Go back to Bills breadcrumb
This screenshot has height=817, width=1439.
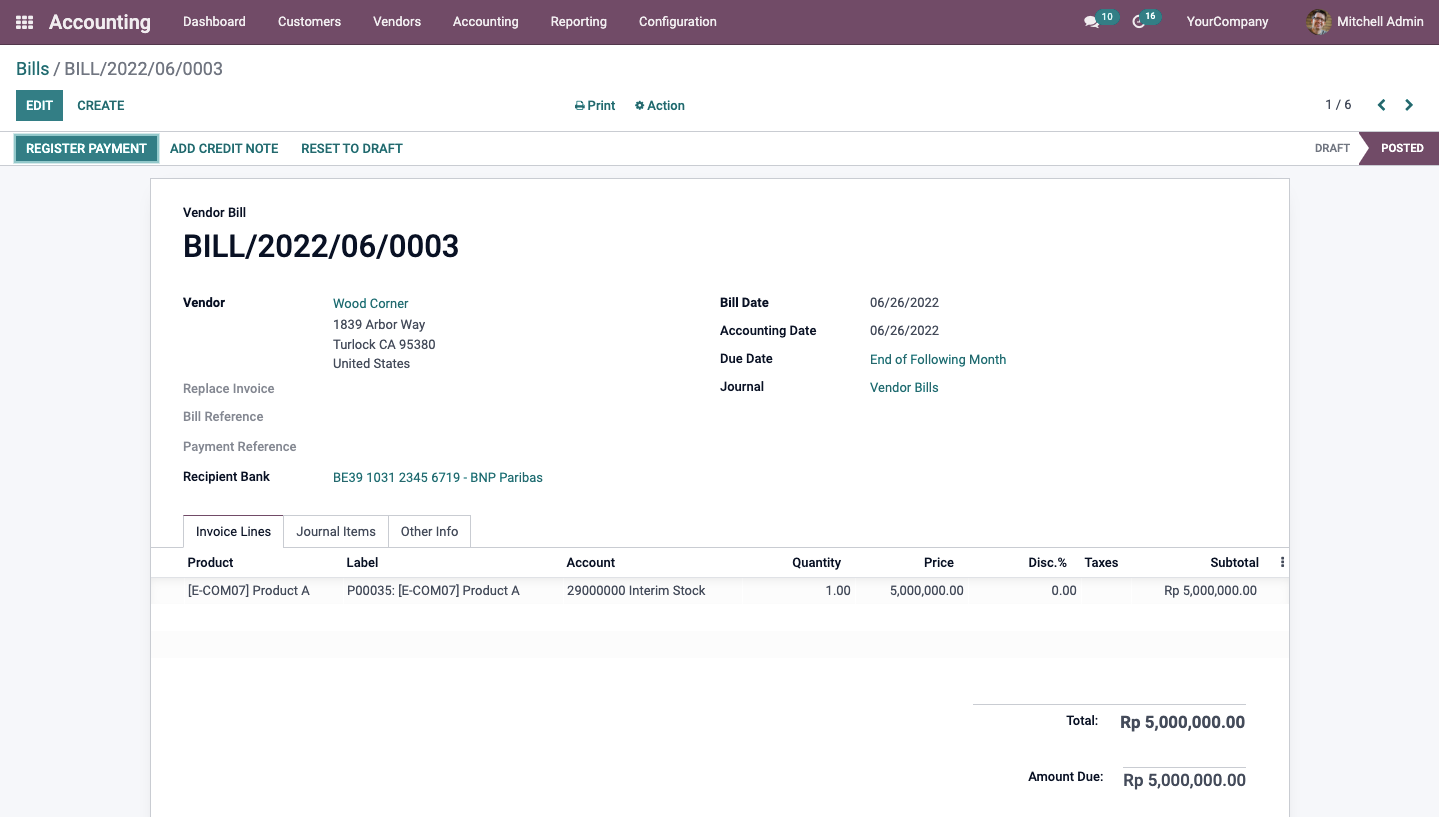[x=32, y=69]
